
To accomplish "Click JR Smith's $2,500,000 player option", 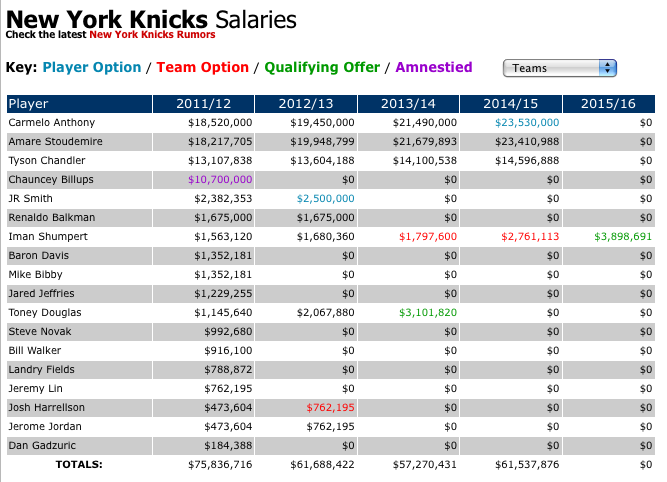I will point(325,199).
